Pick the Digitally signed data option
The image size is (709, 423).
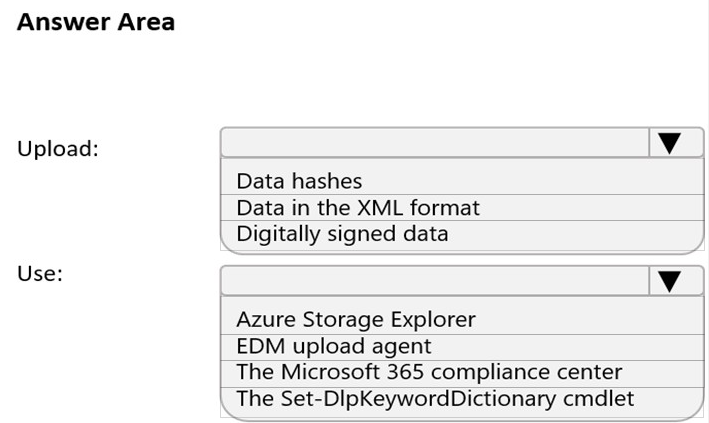342,234
